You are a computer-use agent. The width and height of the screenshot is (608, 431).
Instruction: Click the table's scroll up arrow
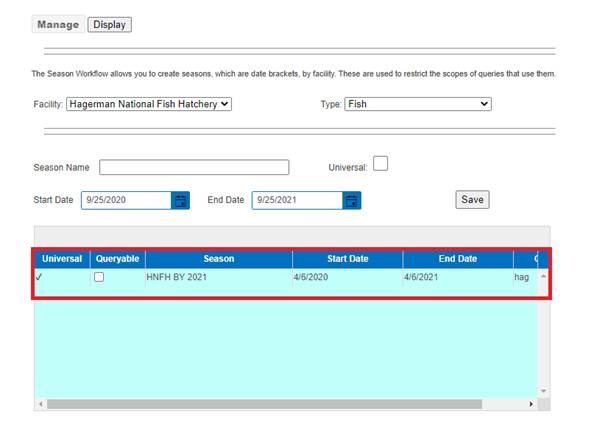544,276
